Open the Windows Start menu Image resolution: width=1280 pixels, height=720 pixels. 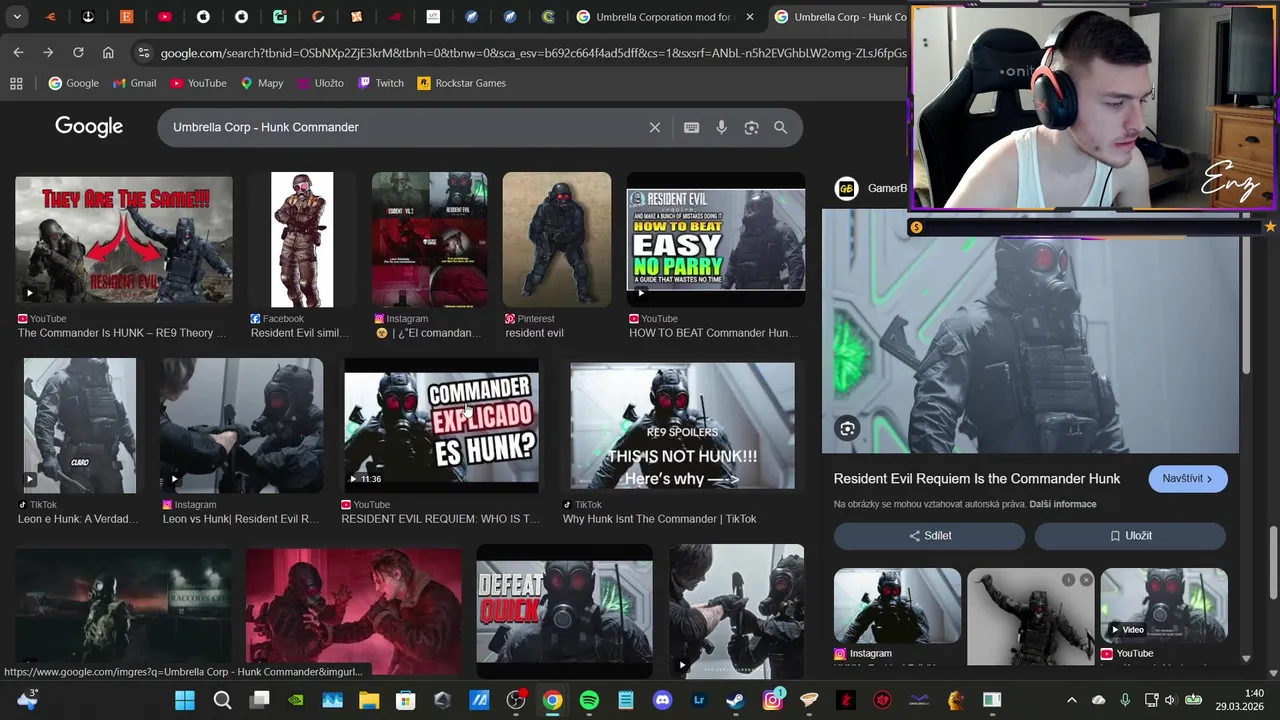(x=185, y=700)
